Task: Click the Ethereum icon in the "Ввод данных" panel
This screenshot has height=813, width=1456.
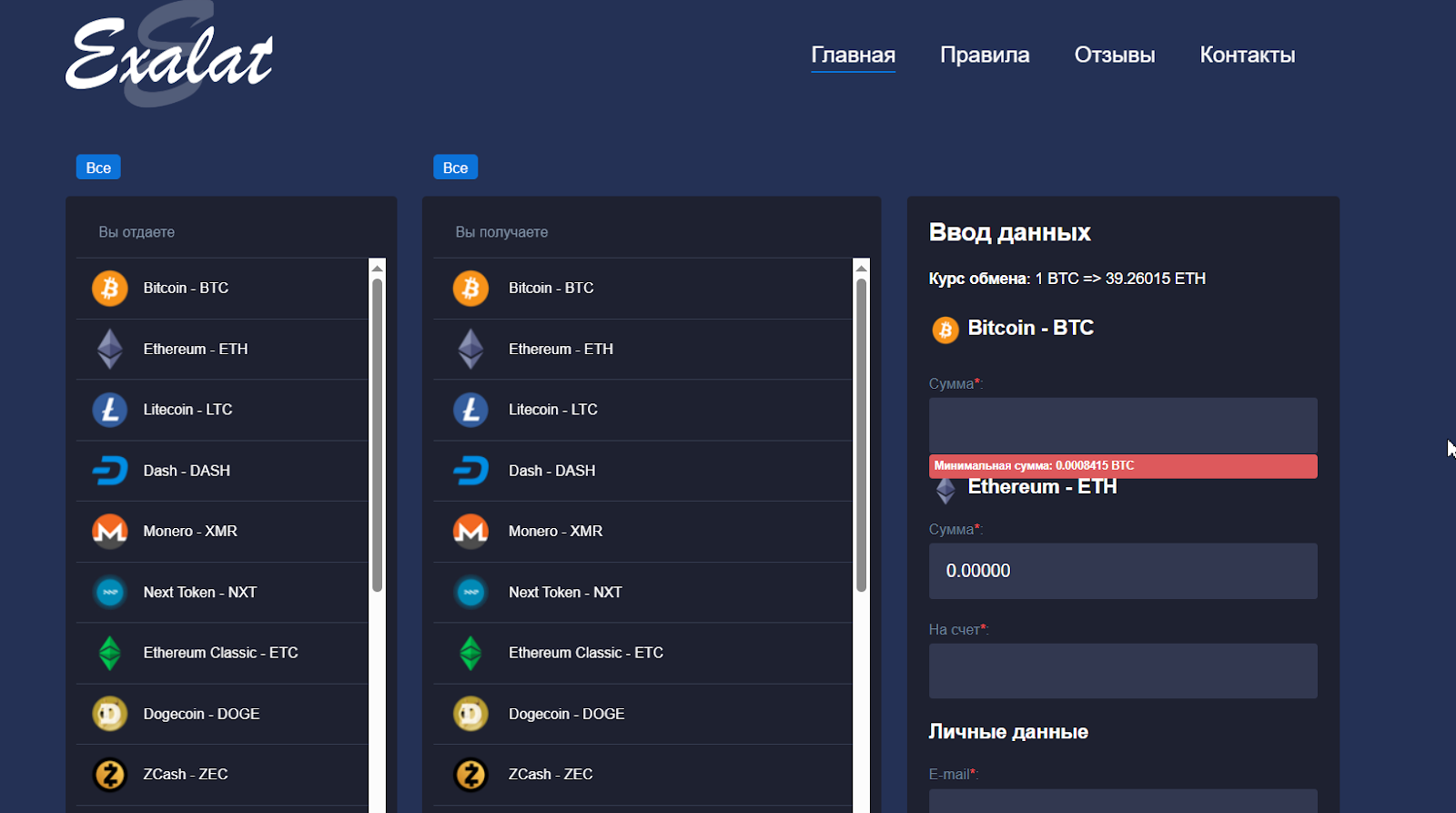Action: (946, 490)
